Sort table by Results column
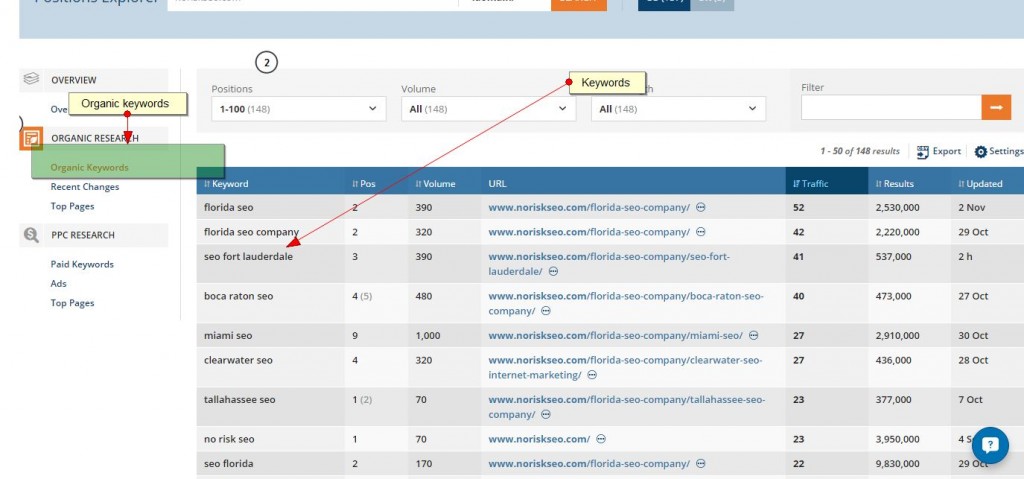The height and width of the screenshot is (479, 1024). [x=894, y=184]
